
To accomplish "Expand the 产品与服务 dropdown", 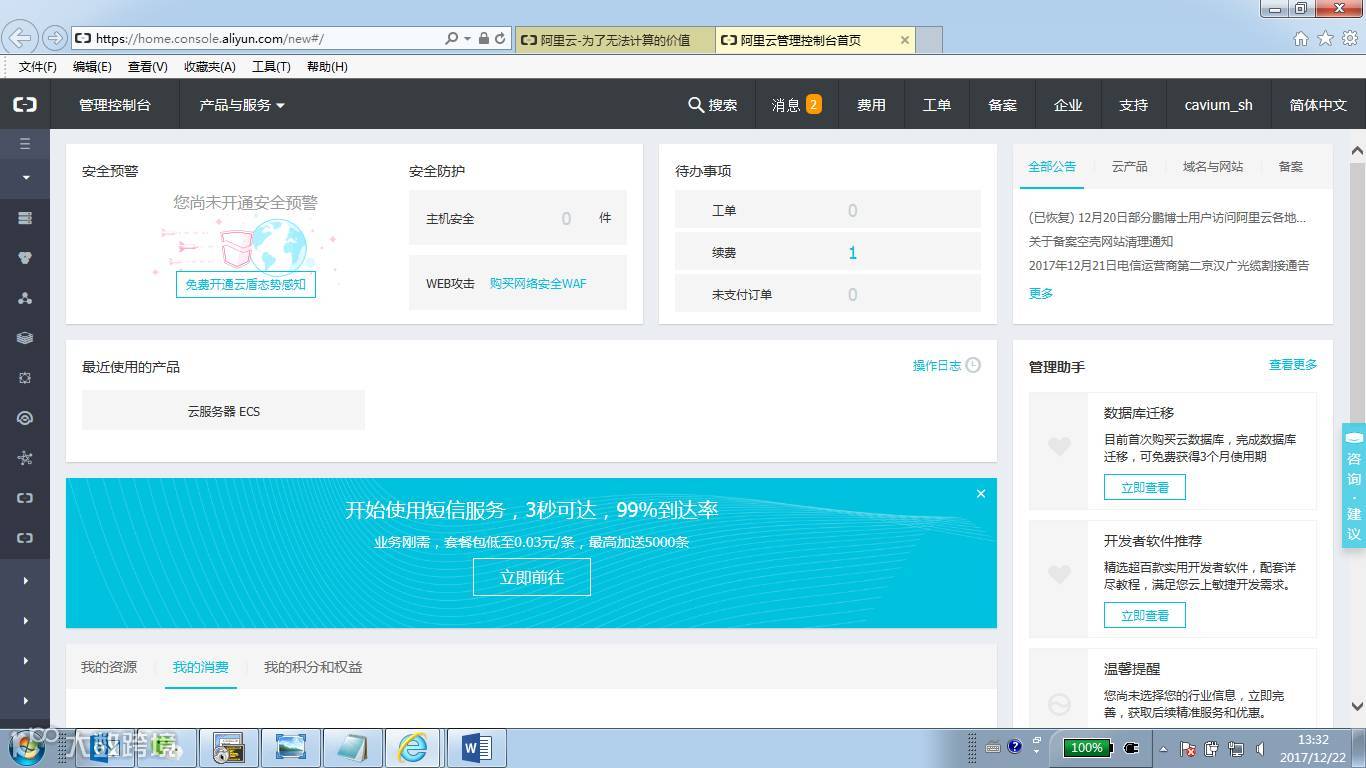I will 242,105.
